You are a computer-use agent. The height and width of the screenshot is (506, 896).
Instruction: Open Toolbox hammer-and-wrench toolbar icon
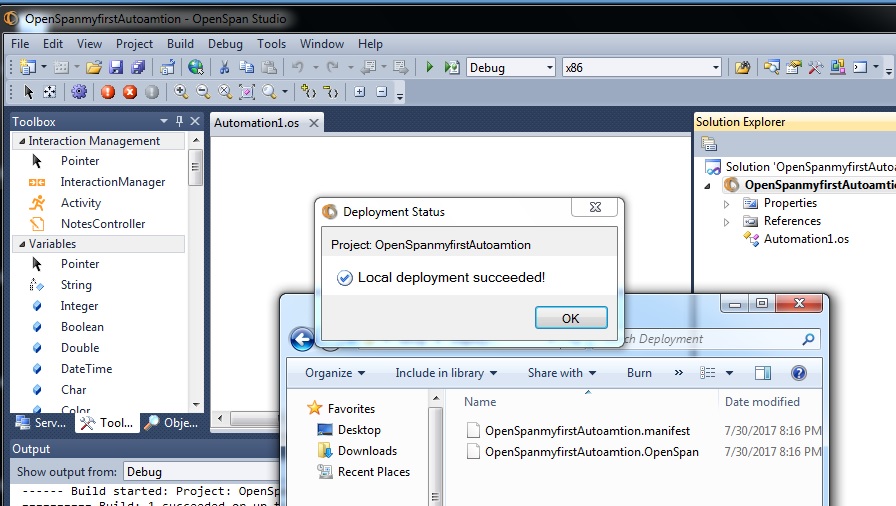815,67
